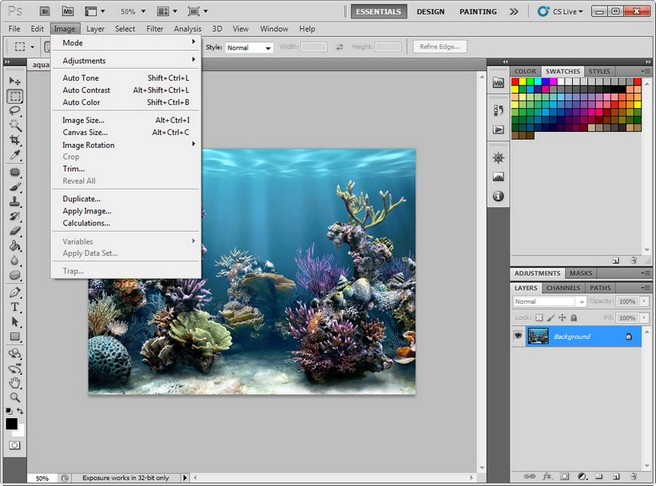
Task: Open the layer Fill arrow
Action: click(x=644, y=318)
